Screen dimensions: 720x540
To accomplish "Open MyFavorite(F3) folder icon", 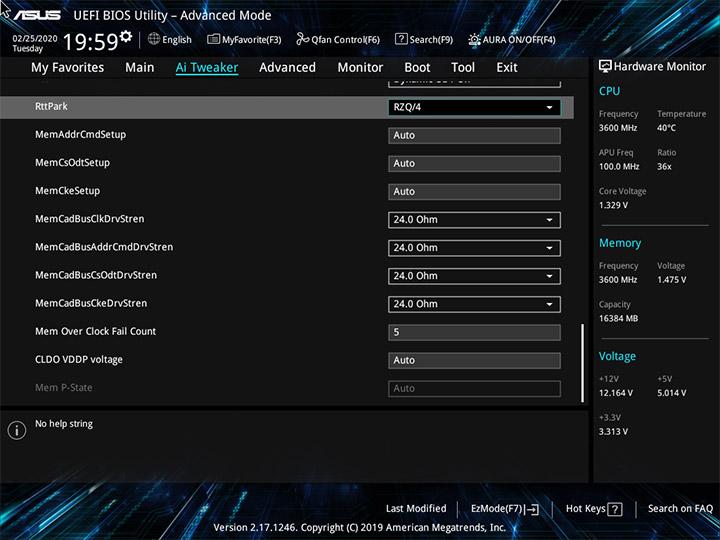I will [213, 39].
